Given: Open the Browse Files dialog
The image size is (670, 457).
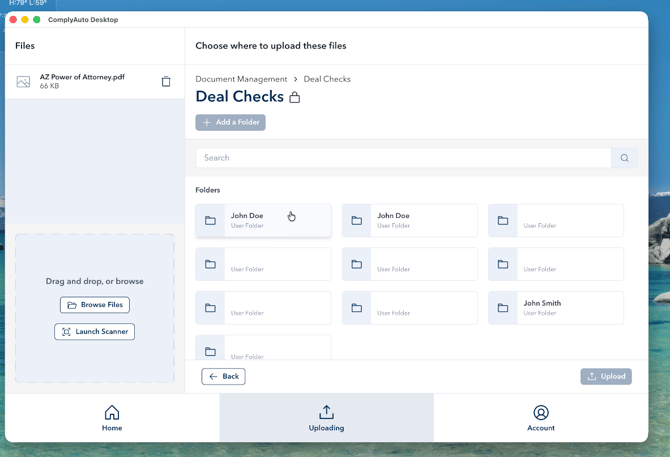Looking at the screenshot, I should click(x=95, y=305).
